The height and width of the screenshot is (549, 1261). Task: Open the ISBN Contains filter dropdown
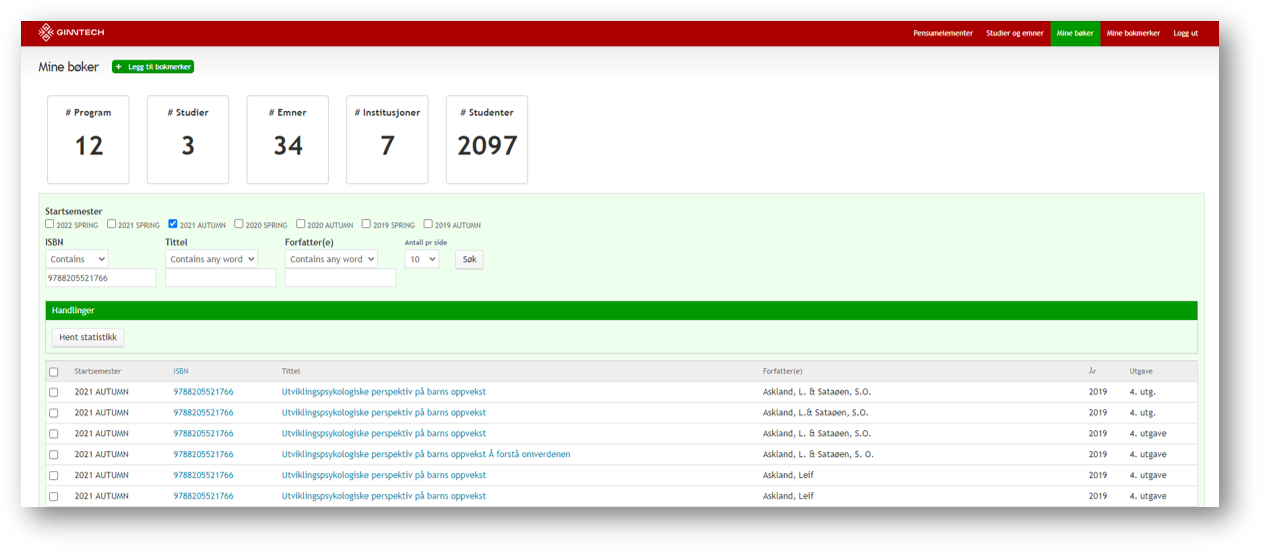(77, 259)
